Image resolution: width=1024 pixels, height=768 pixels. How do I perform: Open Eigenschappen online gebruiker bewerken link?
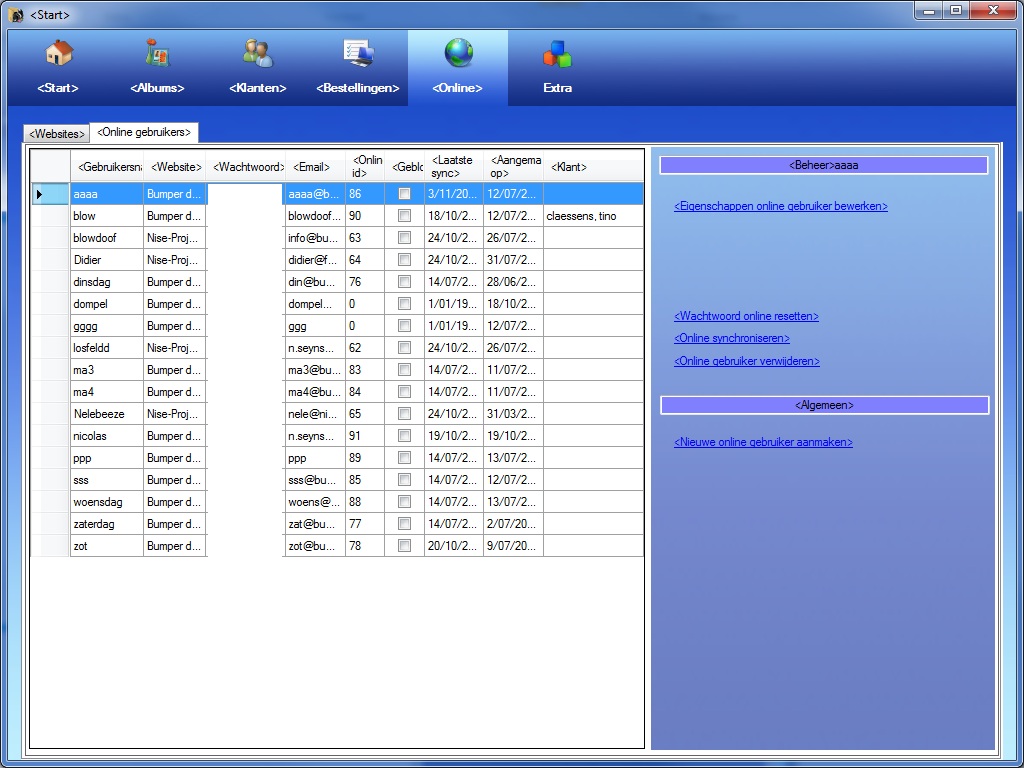coord(780,206)
